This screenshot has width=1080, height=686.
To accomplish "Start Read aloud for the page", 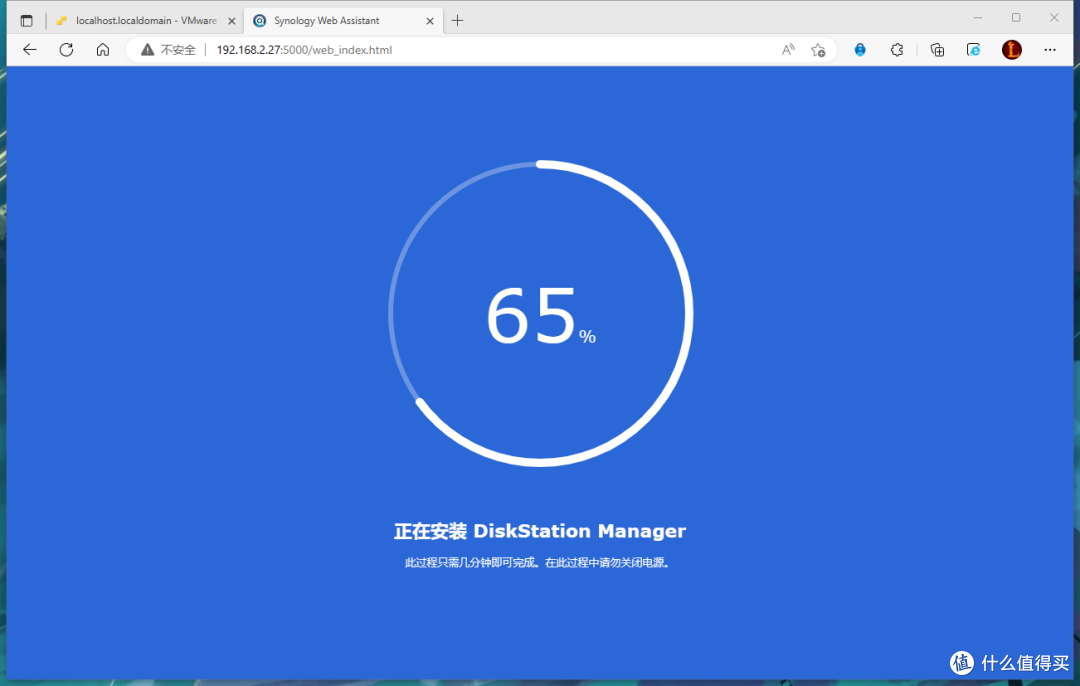I will point(787,49).
